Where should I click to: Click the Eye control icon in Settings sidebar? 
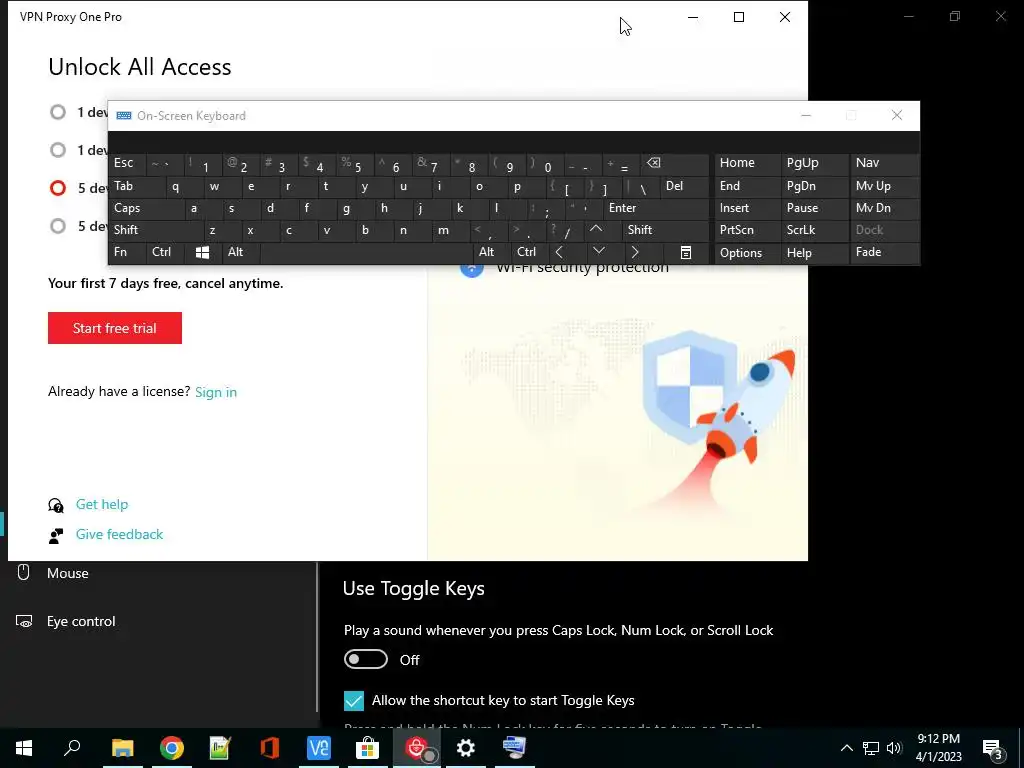[x=24, y=621]
